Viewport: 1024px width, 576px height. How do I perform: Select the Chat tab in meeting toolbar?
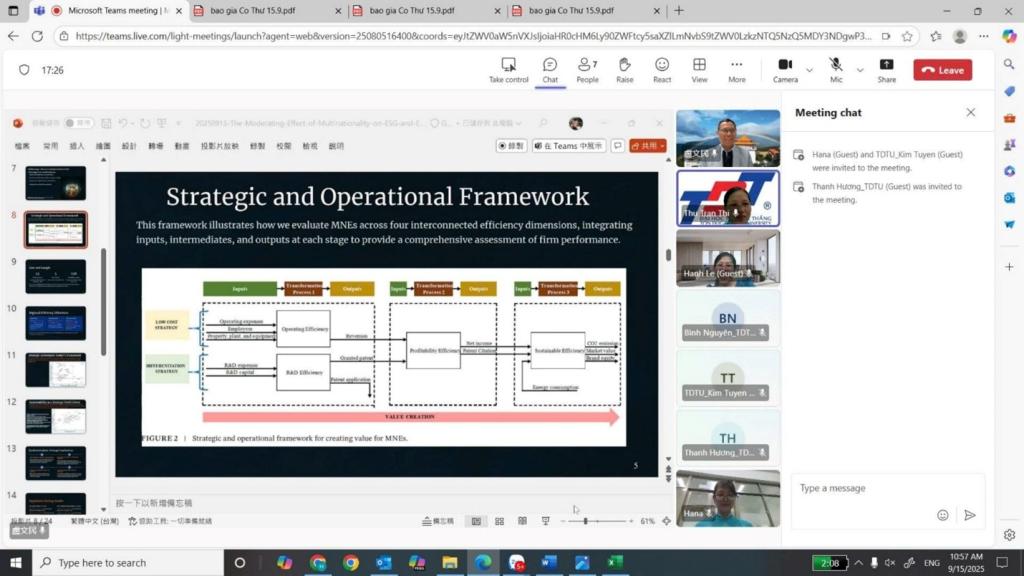tap(550, 70)
